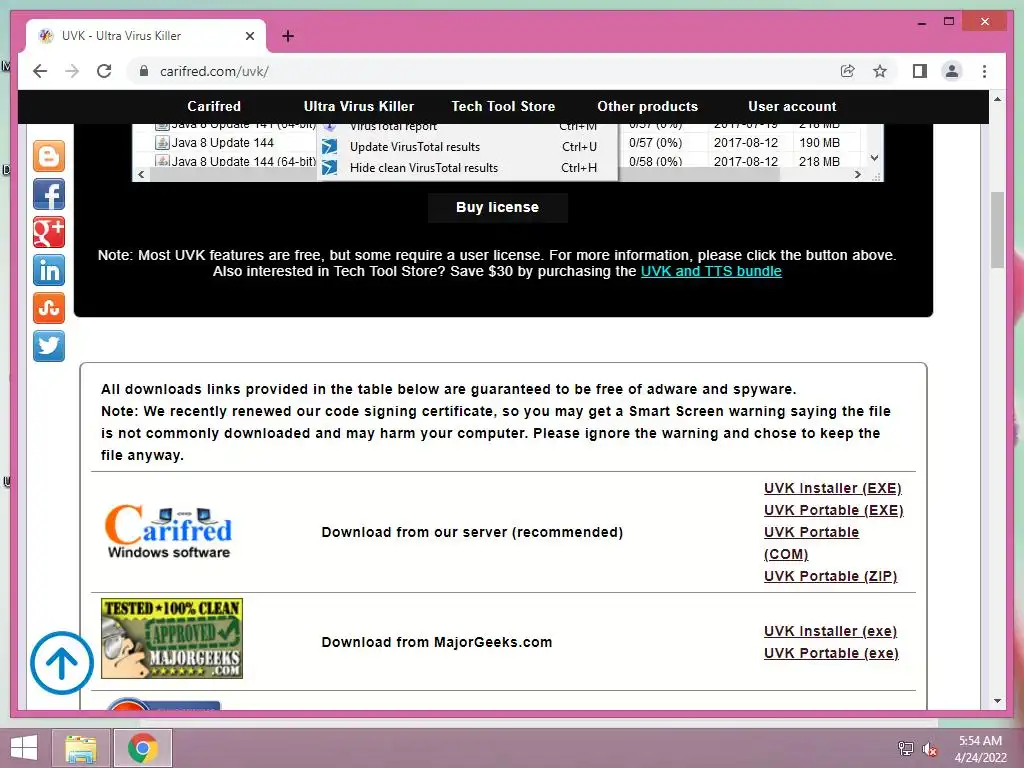Click the Java 8 Update 144 (64-bit) row
The height and width of the screenshot is (768, 1024).
pos(235,161)
